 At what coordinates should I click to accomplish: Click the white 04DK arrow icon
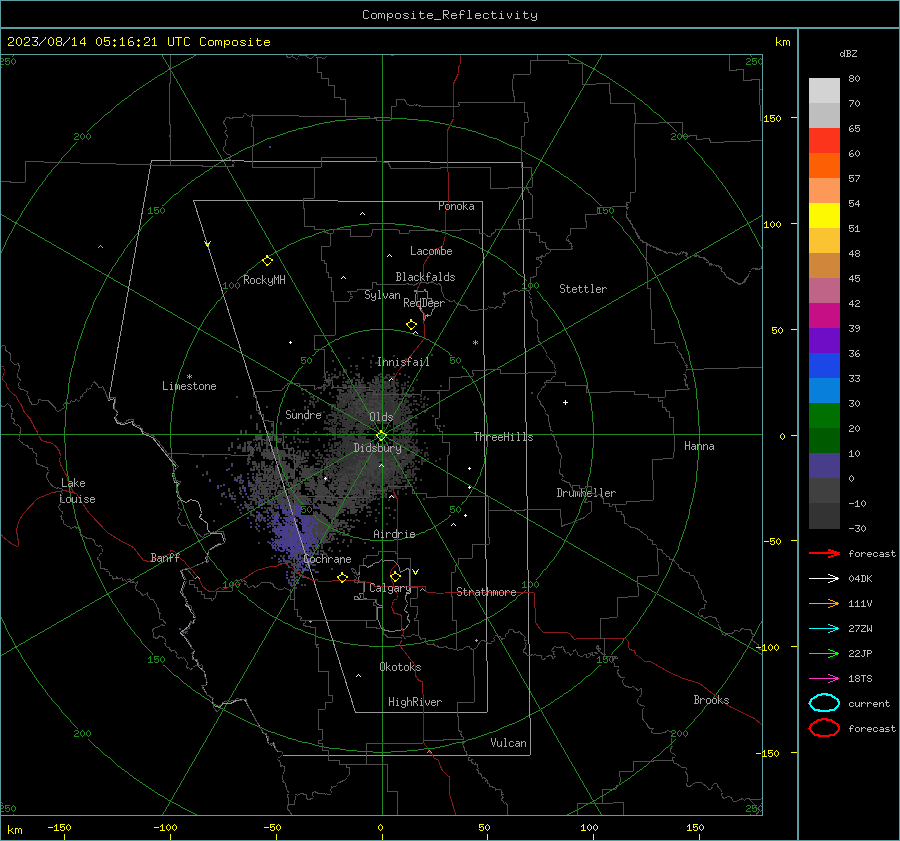pyautogui.click(x=824, y=578)
